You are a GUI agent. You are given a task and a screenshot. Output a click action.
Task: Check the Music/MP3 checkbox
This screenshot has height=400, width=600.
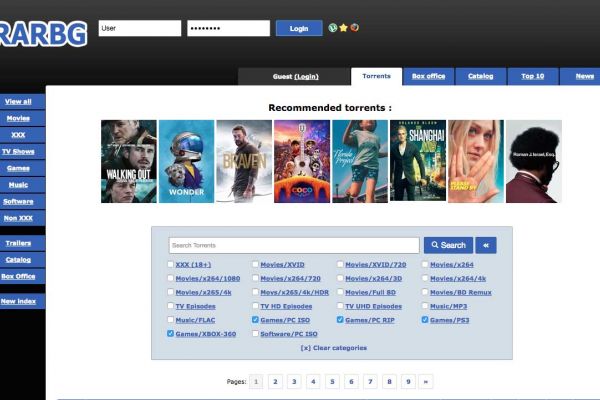tap(425, 305)
